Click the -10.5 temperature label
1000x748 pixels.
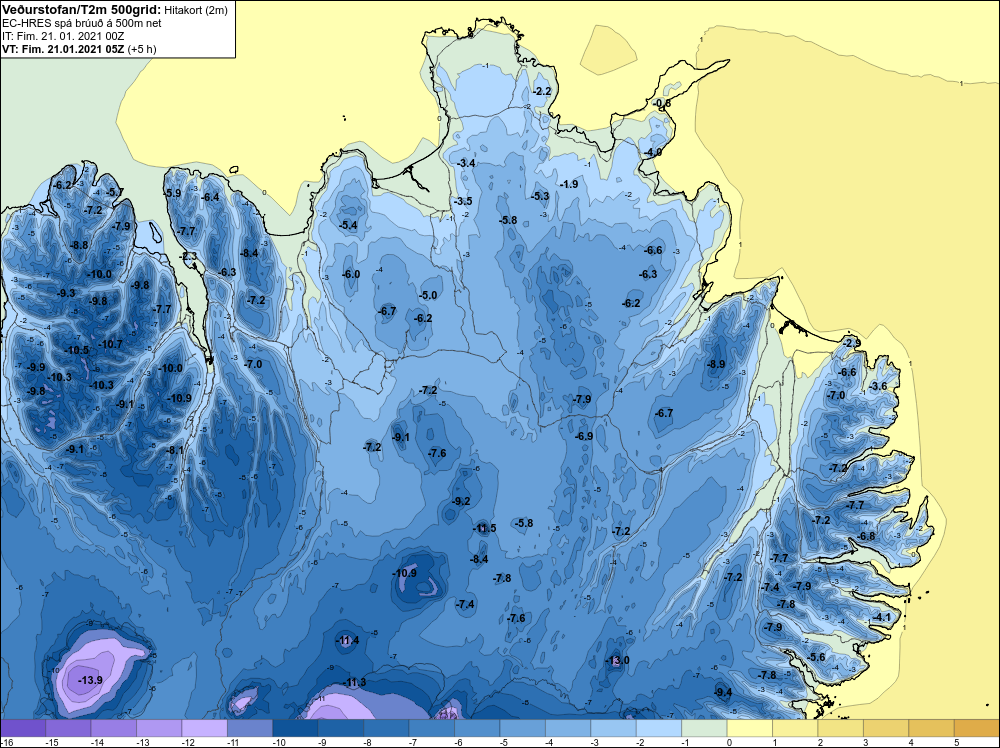click(77, 351)
